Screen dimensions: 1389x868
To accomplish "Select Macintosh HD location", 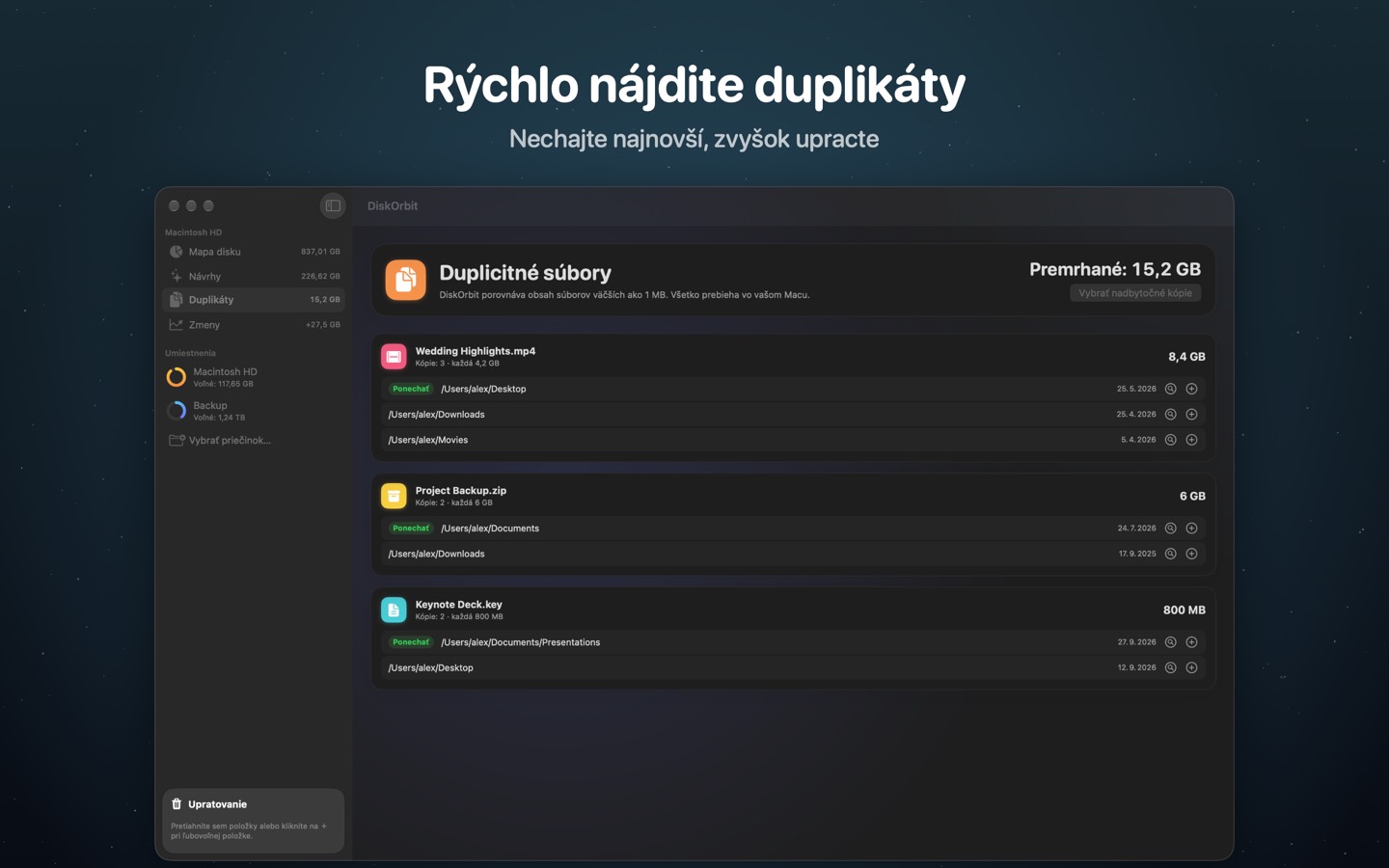I will tap(254, 377).
